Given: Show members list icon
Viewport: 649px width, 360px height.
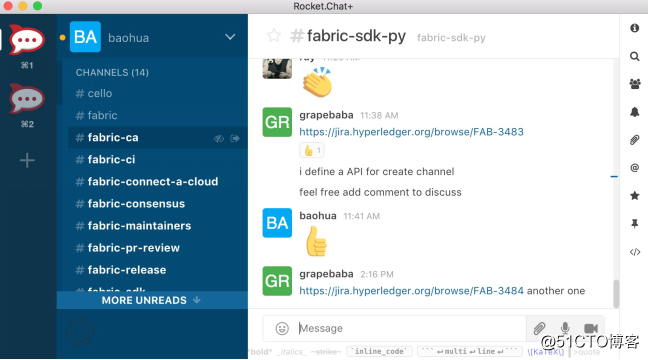Looking at the screenshot, I should (635, 84).
